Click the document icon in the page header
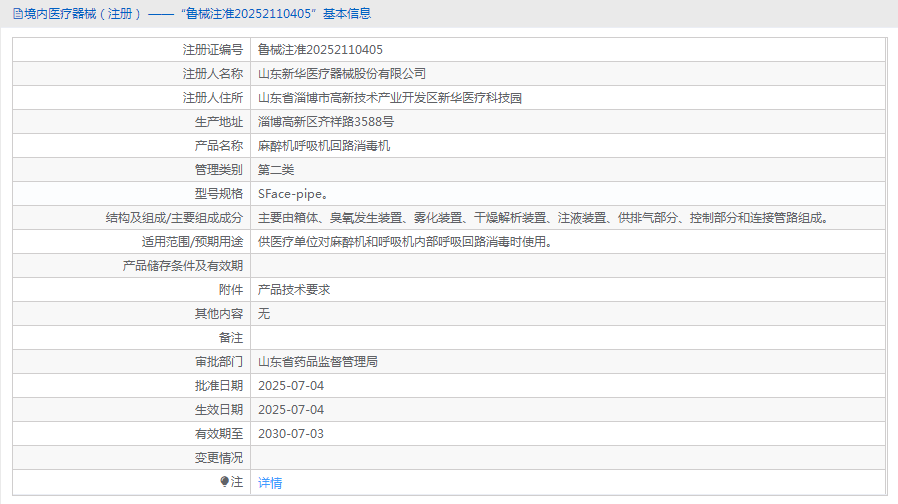898x504 pixels. (18, 14)
